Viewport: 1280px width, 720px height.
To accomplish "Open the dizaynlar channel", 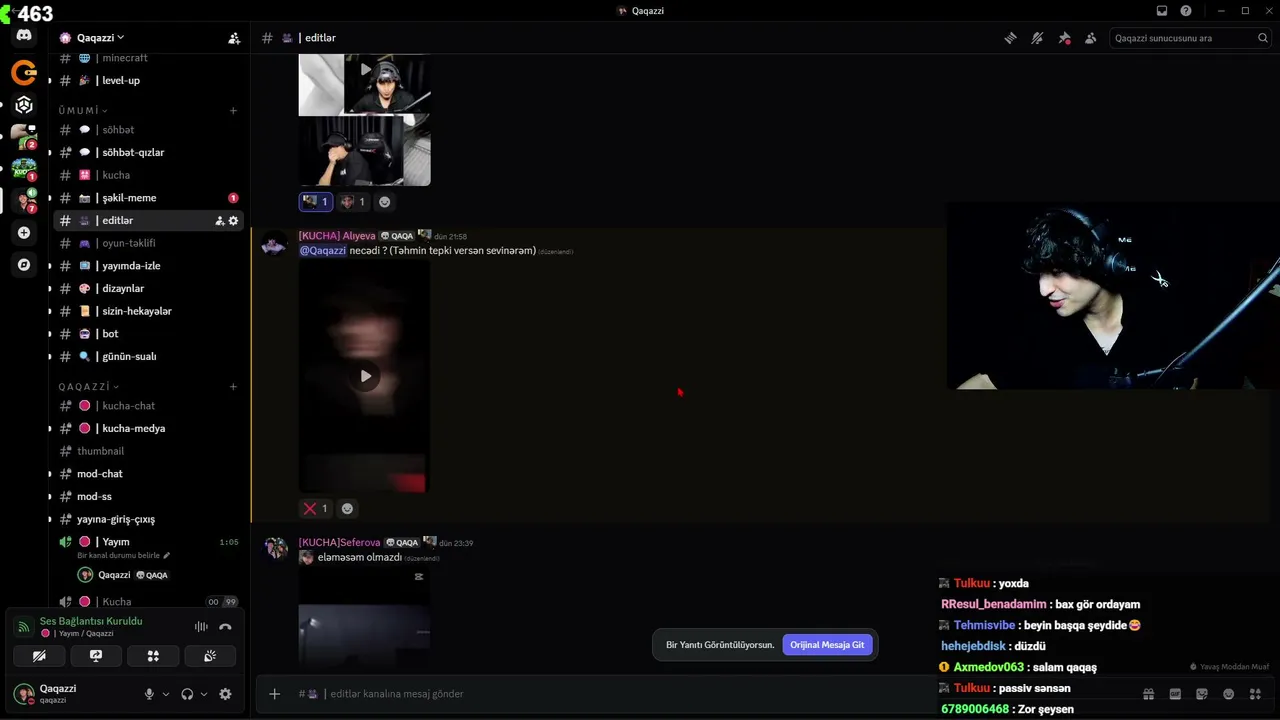I will point(148,289).
